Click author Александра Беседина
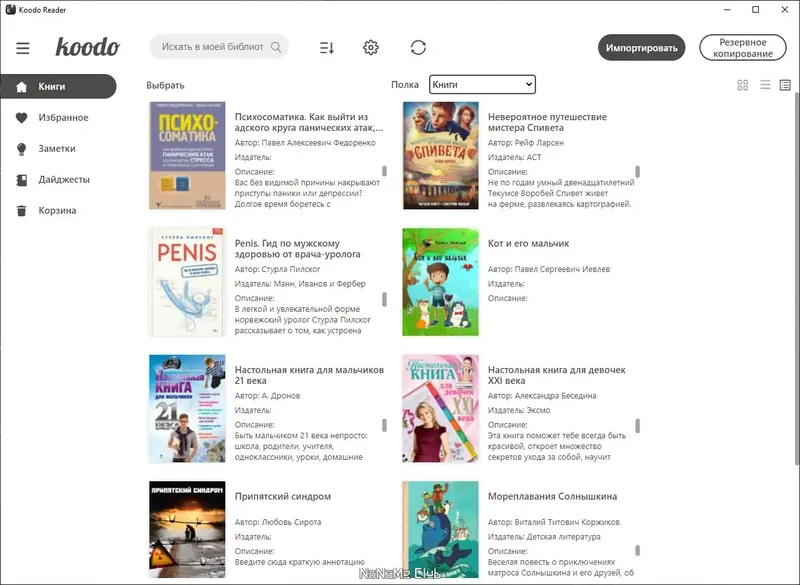Image resolution: width=800 pixels, height=585 pixels. click(x=555, y=396)
